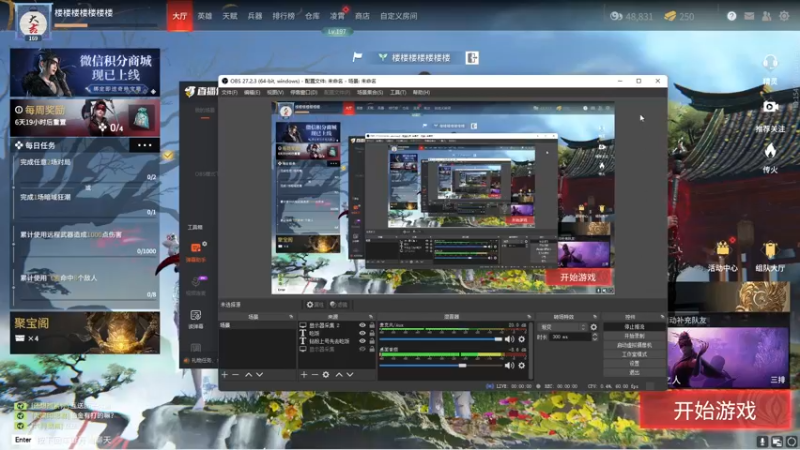Click leave-team door icon beside team name
800x450 pixels.
472,58
